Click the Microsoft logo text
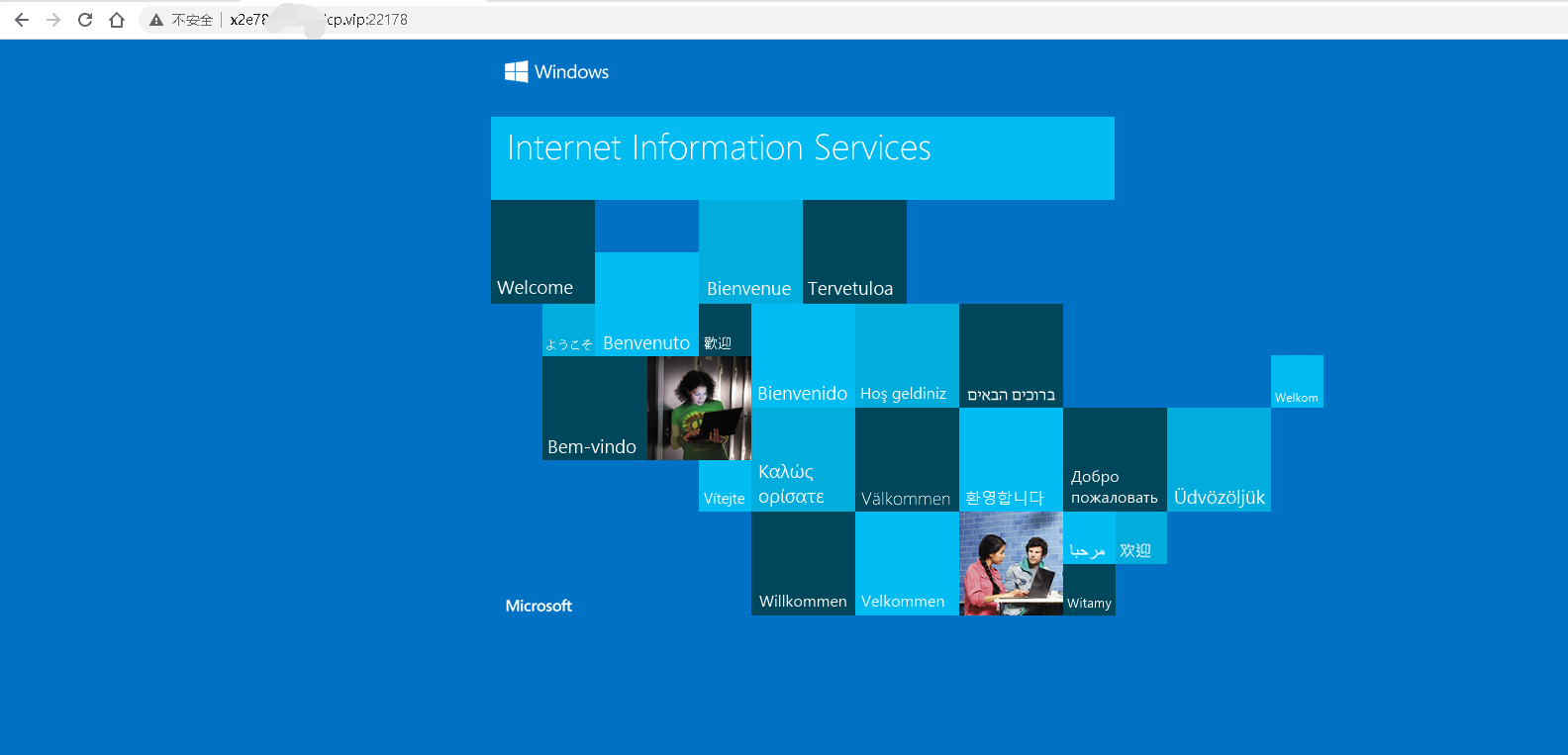This screenshot has width=1568, height=755. tap(539, 606)
